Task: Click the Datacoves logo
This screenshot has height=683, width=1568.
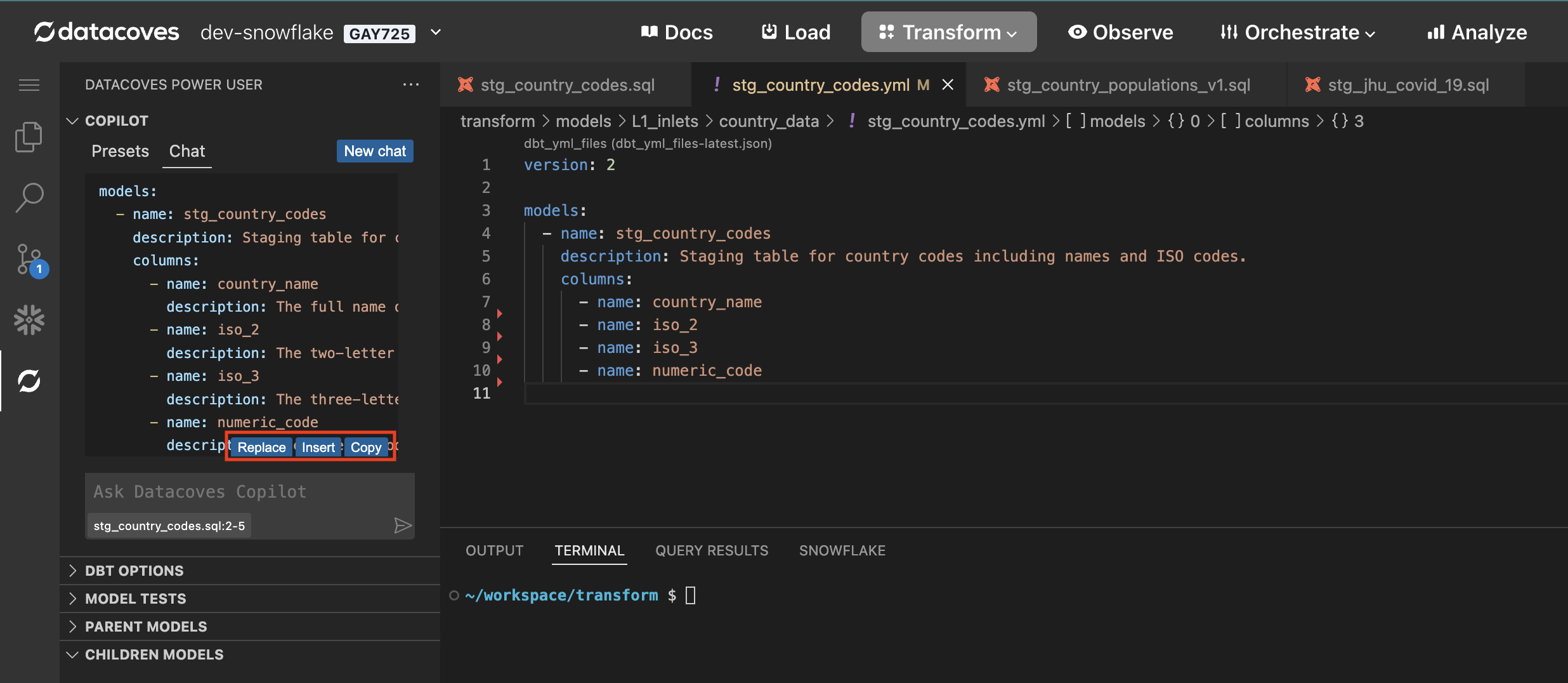Action: [107, 32]
